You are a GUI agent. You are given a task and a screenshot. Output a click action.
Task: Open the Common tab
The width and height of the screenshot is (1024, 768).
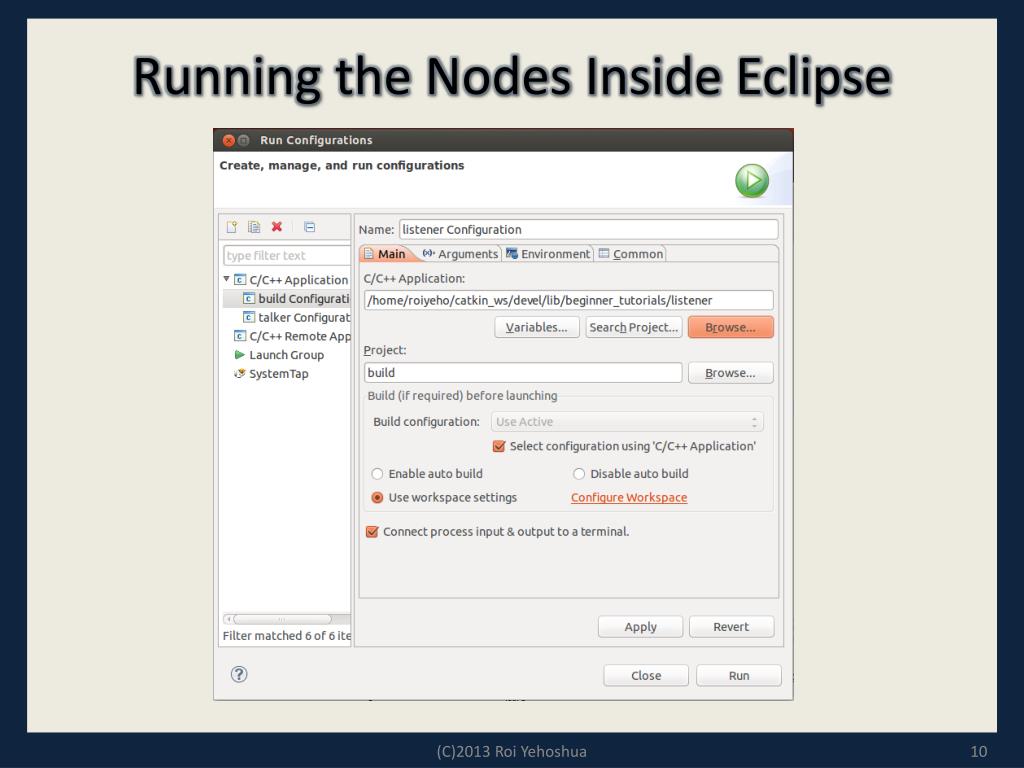(x=631, y=254)
